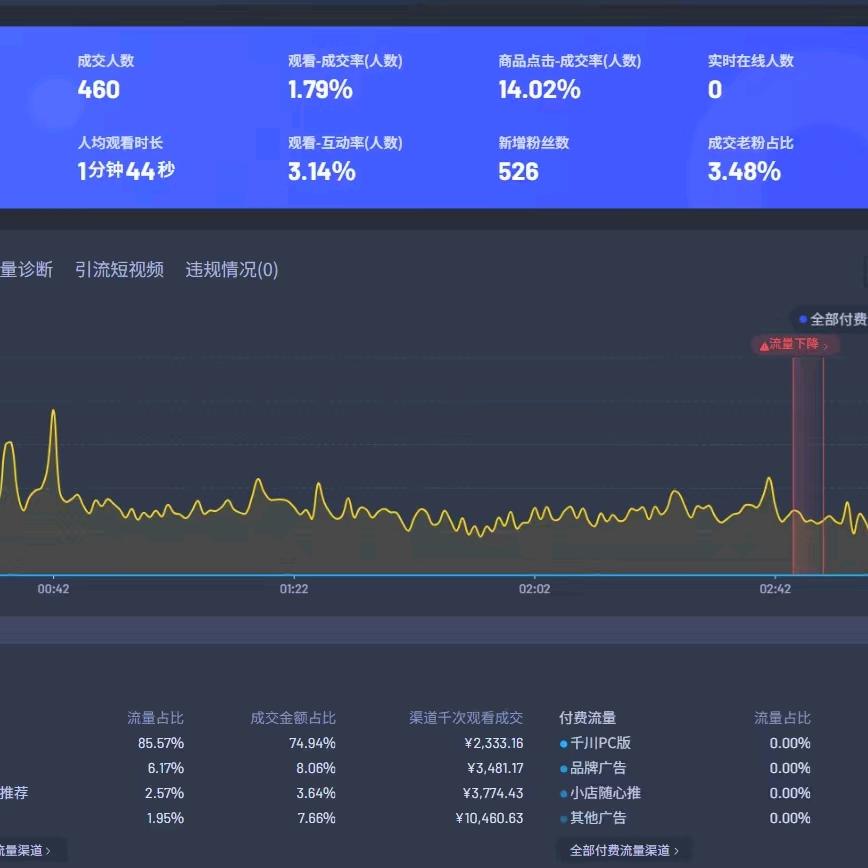The height and width of the screenshot is (868, 868).
Task: Click the chart range scrollbar below the timeline
Action: click(434, 630)
